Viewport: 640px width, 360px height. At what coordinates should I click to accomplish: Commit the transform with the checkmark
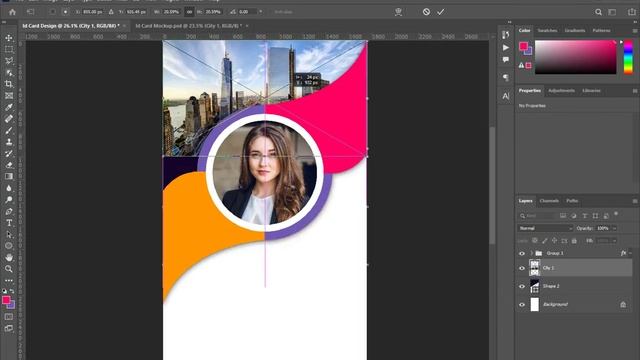coord(440,12)
